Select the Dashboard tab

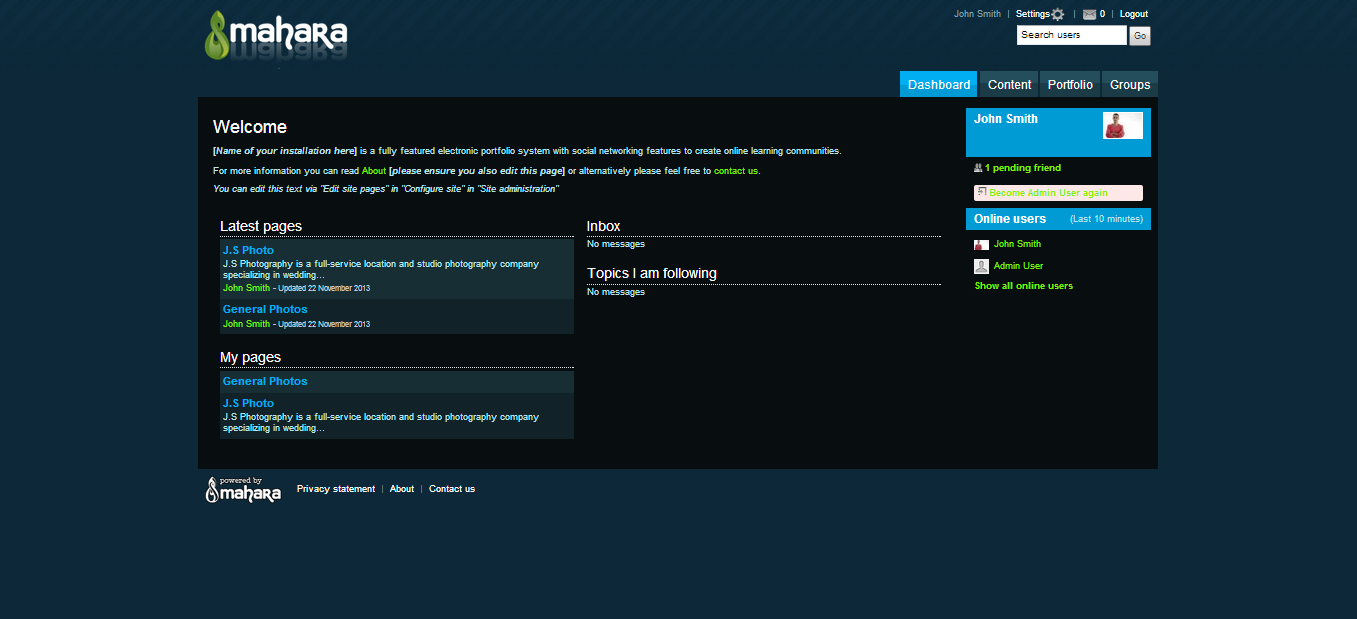coord(939,85)
